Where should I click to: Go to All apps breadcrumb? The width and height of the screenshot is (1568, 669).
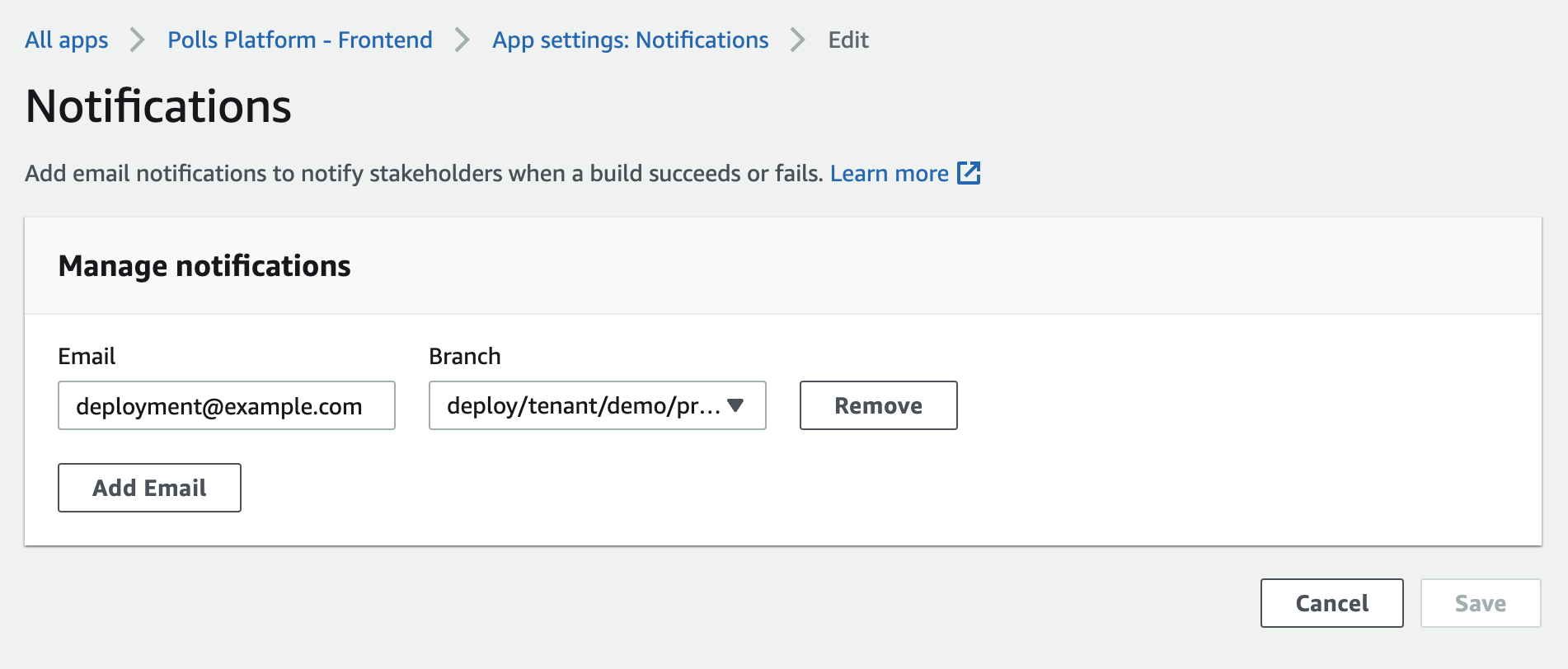point(67,40)
